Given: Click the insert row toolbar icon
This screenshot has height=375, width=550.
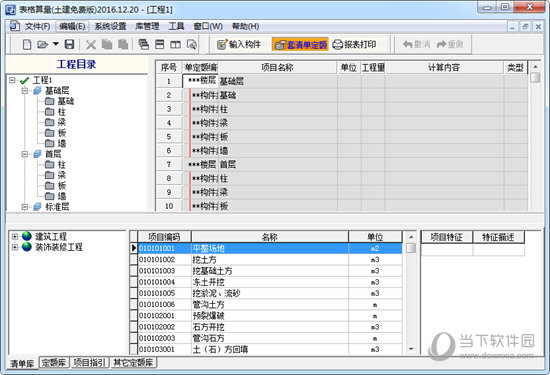Looking at the screenshot, I should (160, 44).
